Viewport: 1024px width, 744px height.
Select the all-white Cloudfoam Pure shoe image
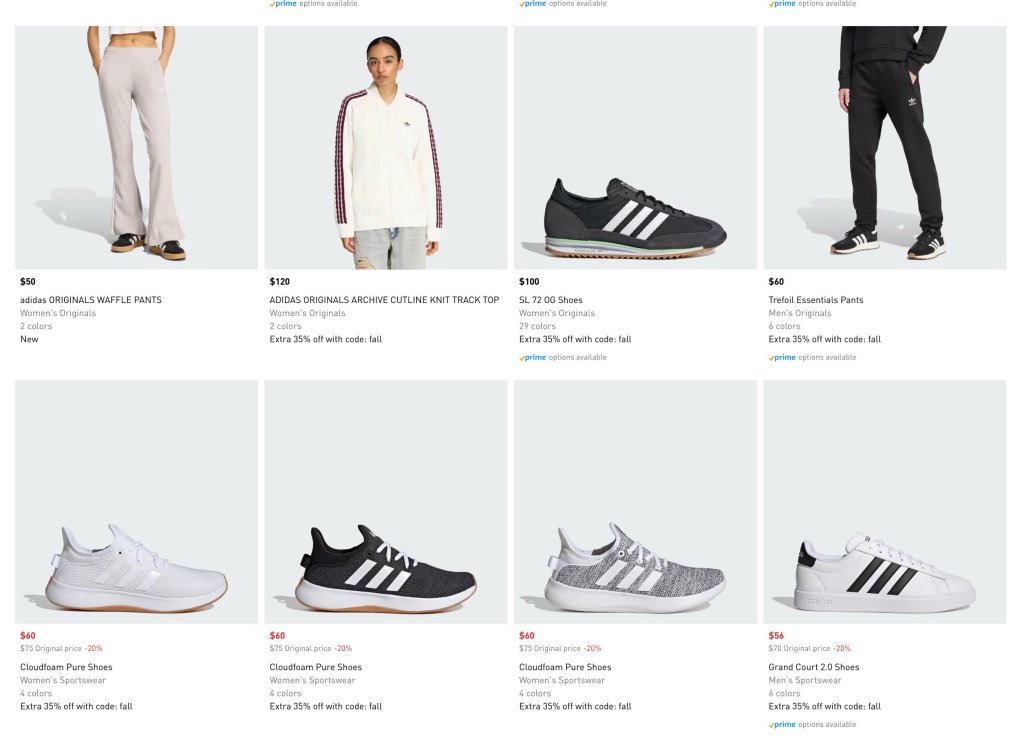[x=136, y=502]
